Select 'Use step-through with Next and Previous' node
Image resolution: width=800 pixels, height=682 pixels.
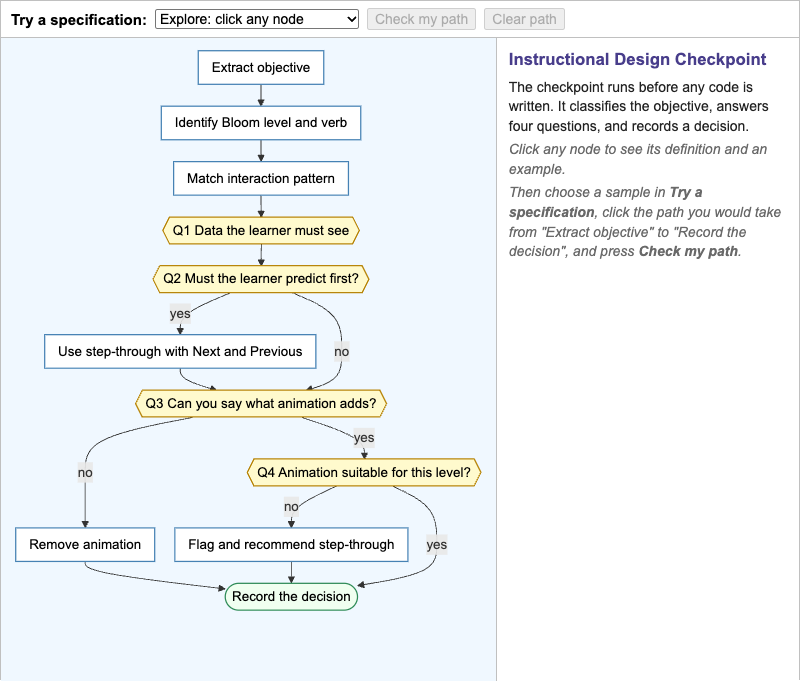coord(180,351)
